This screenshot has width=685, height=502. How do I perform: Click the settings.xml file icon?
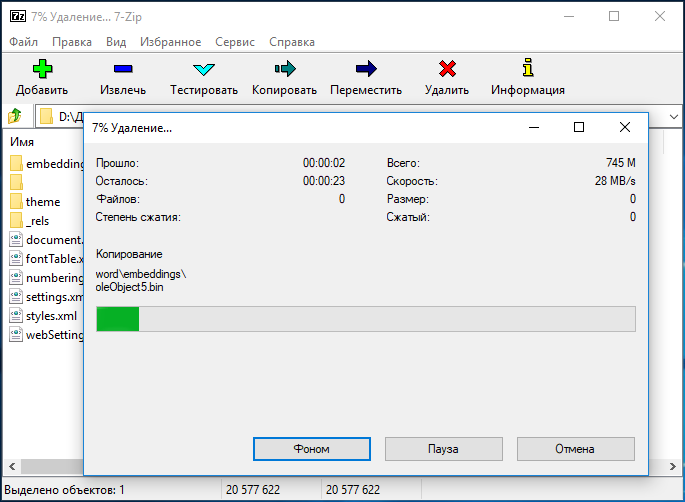pyautogui.click(x=16, y=296)
